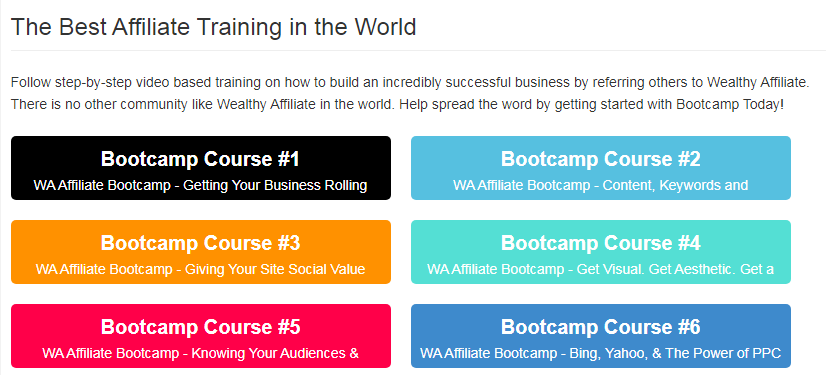The height and width of the screenshot is (375, 834).
Task: Click 'Bing, Yahoo, & The Power of PPC' subtitle
Action: (x=675, y=353)
